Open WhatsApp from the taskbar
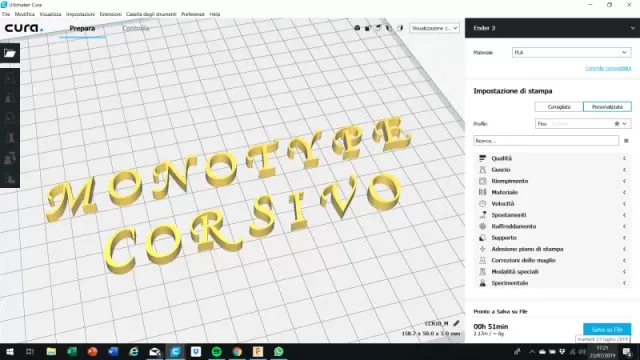640x360 pixels. [x=278, y=351]
